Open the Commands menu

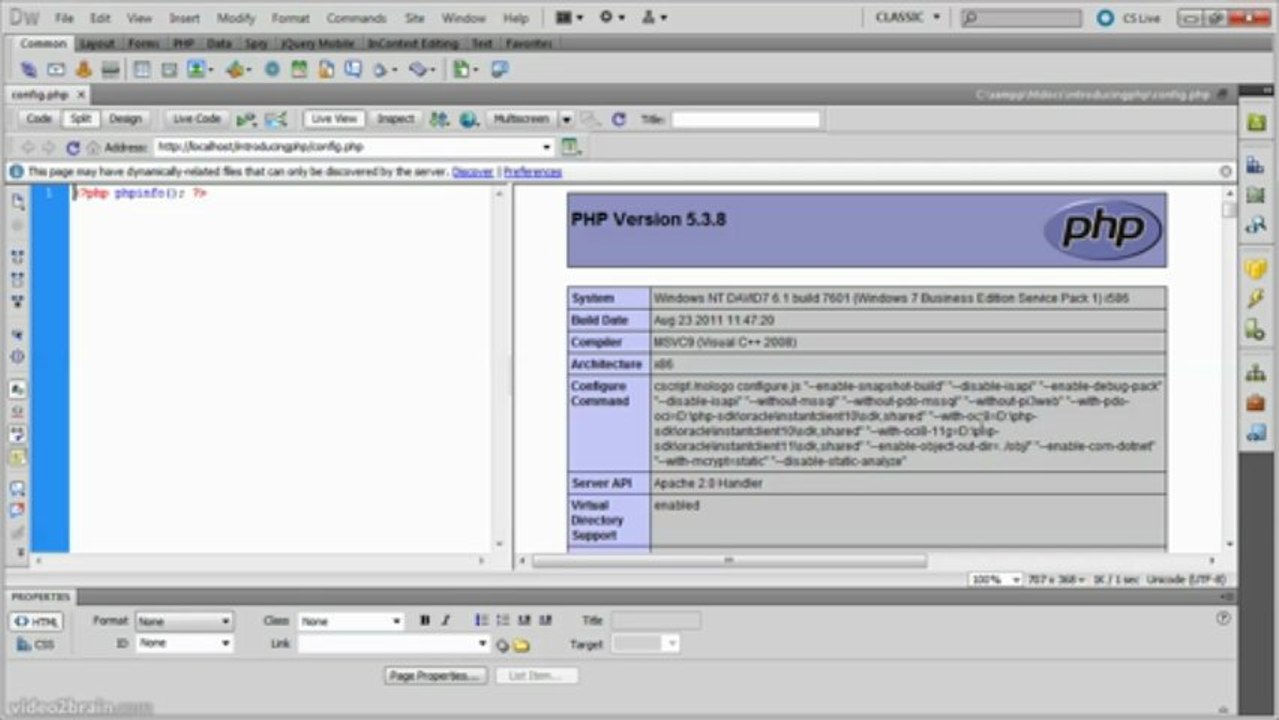click(356, 18)
